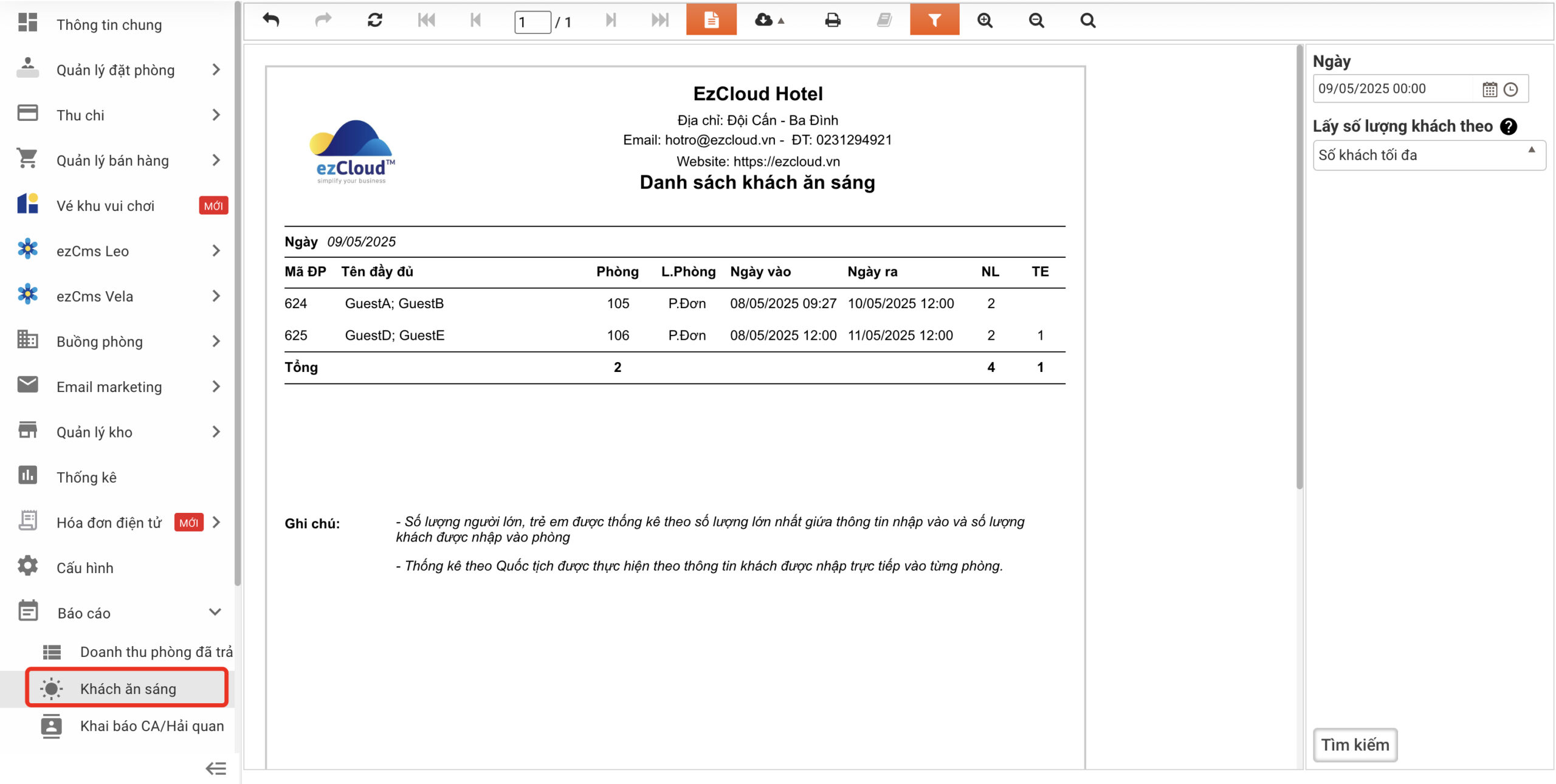
Task: Expand the Quản lý đặt phòng menu
Action: pyautogui.click(x=115, y=70)
